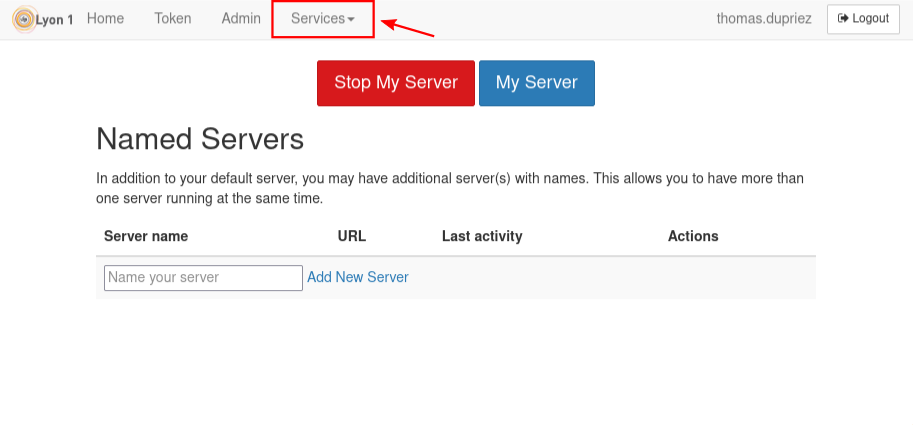Viewport: 913px width, 425px height.
Task: Click the 'Lyon 1' brand text
Action: point(54,20)
